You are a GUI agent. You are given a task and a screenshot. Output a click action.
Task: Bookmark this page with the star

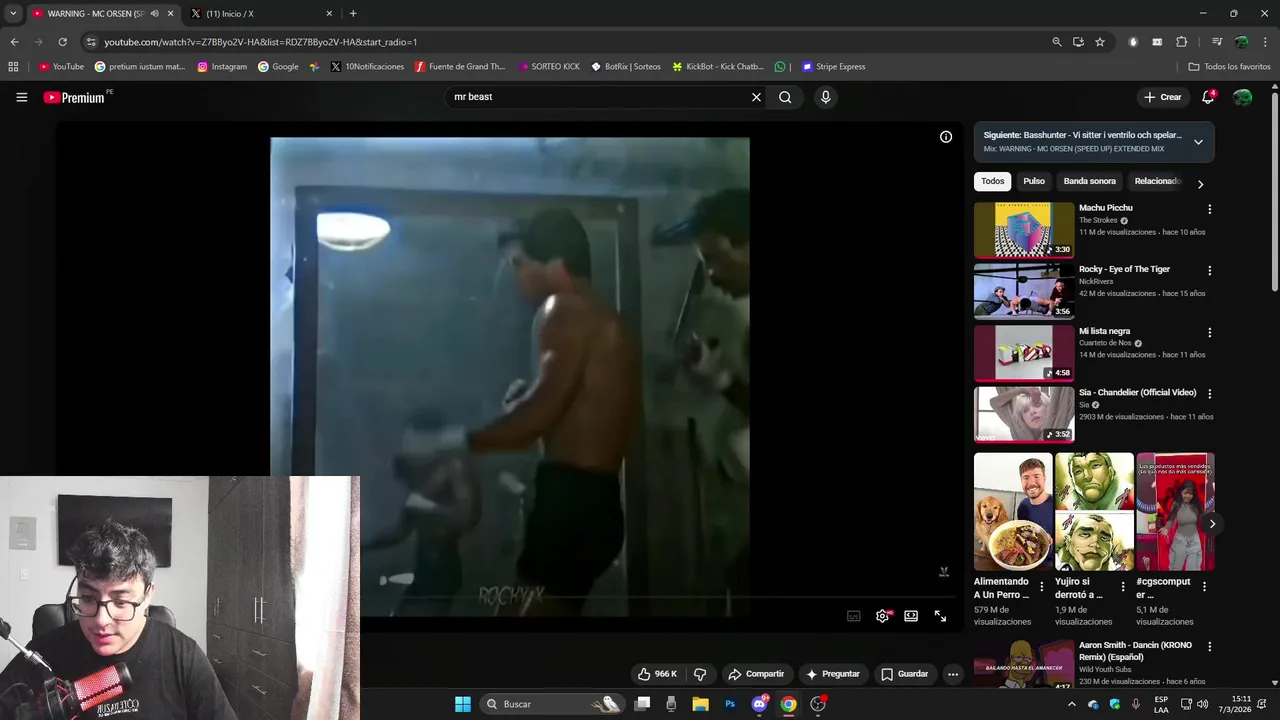1100,42
